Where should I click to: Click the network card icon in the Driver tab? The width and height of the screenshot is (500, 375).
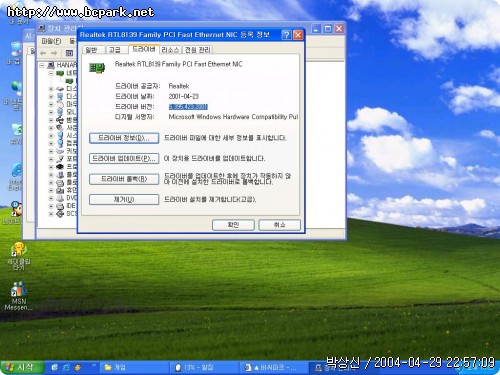[x=97, y=68]
